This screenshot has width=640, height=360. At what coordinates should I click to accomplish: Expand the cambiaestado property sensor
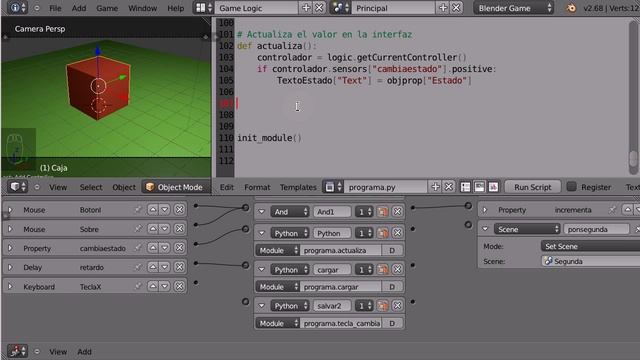[x=10, y=248]
